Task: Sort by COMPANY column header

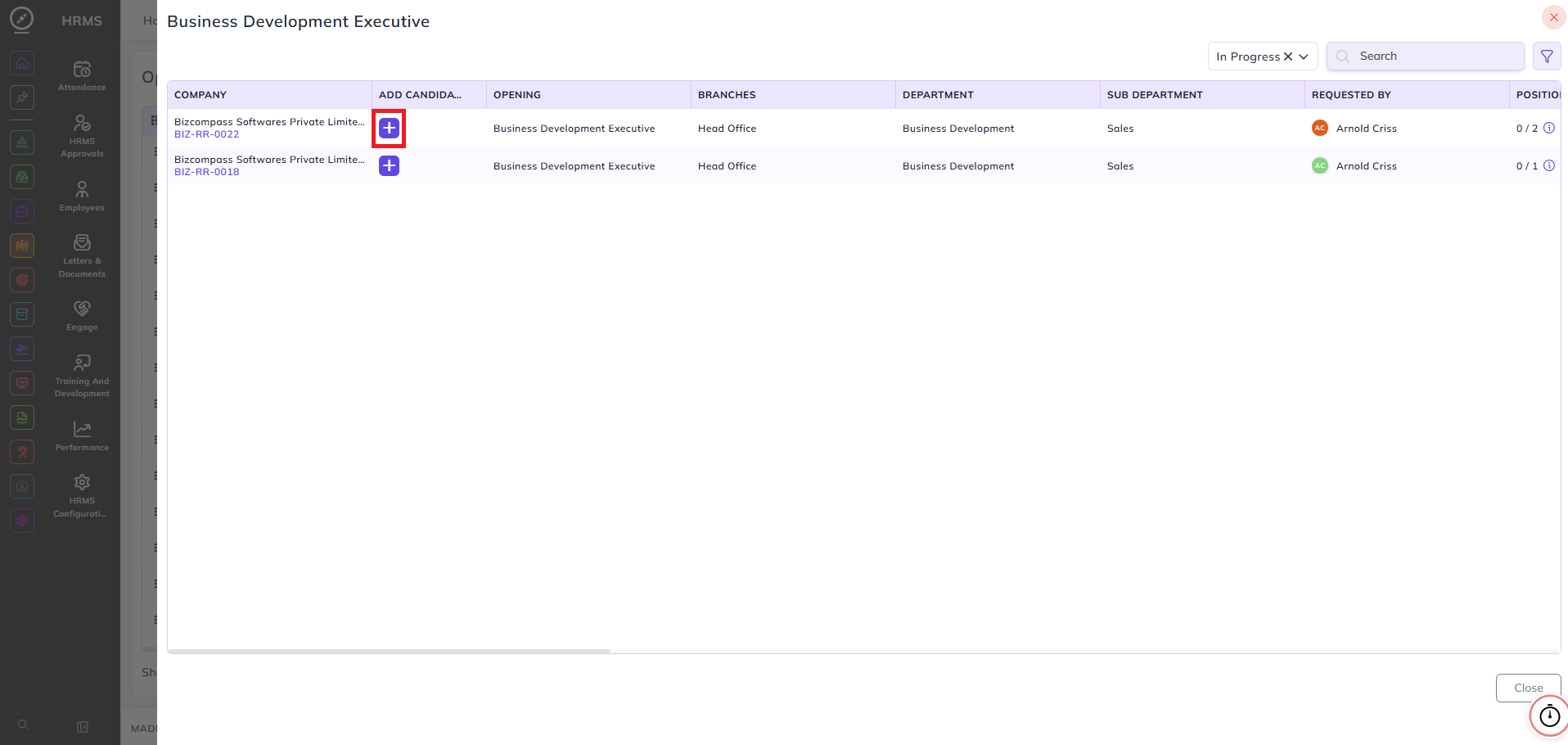Action: [269, 95]
